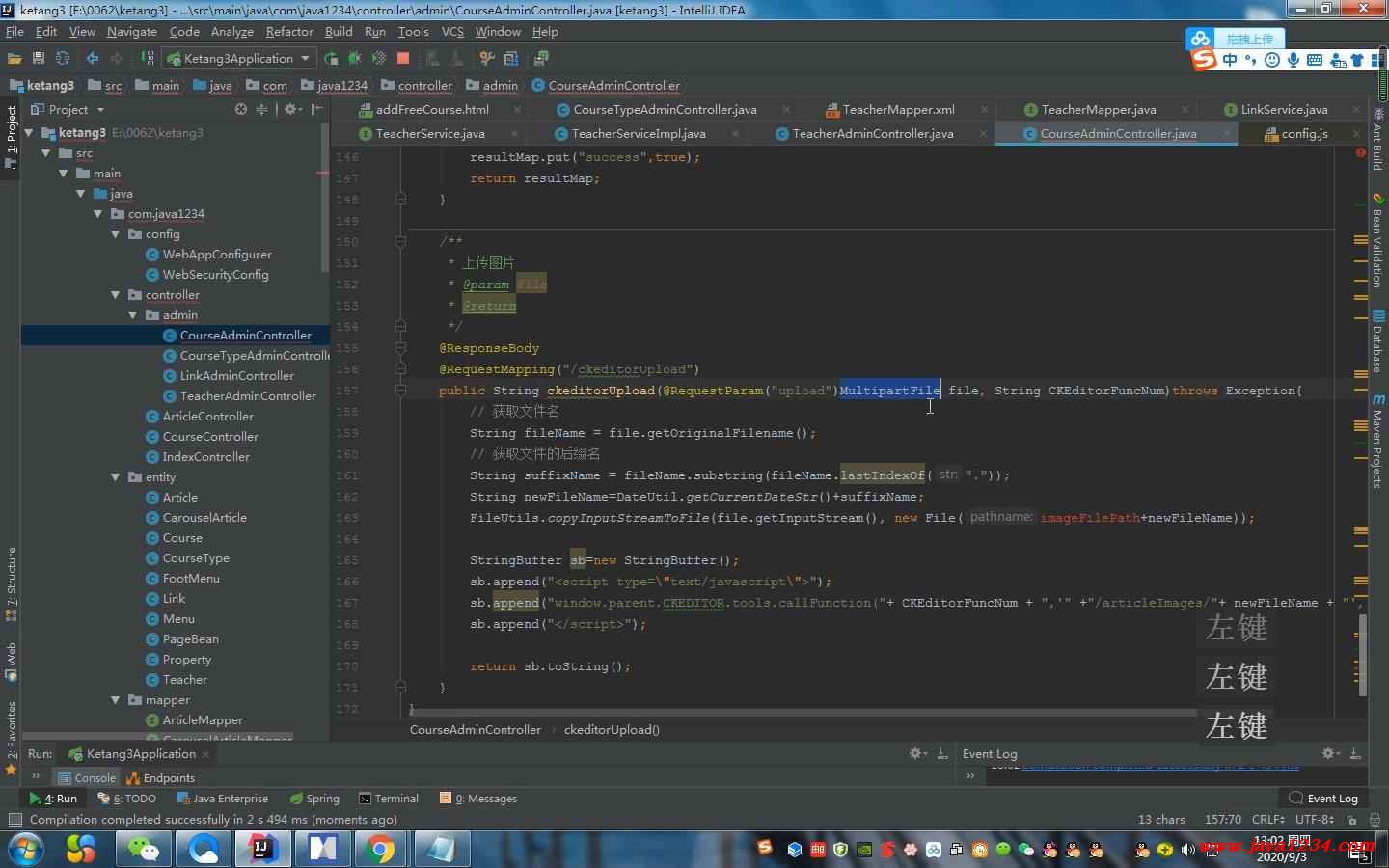Click ckeditorUpload() in editor breadcrumb
The height and width of the screenshot is (868, 1389).
(x=612, y=730)
